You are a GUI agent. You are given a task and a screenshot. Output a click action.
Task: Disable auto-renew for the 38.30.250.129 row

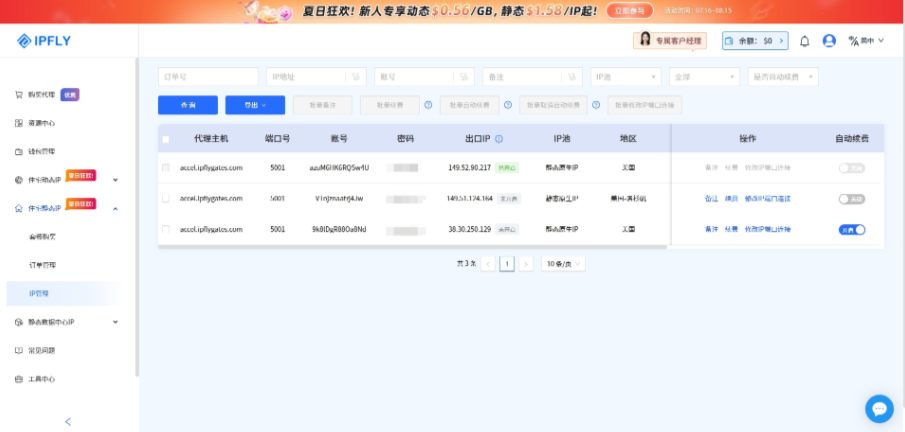[x=852, y=229]
